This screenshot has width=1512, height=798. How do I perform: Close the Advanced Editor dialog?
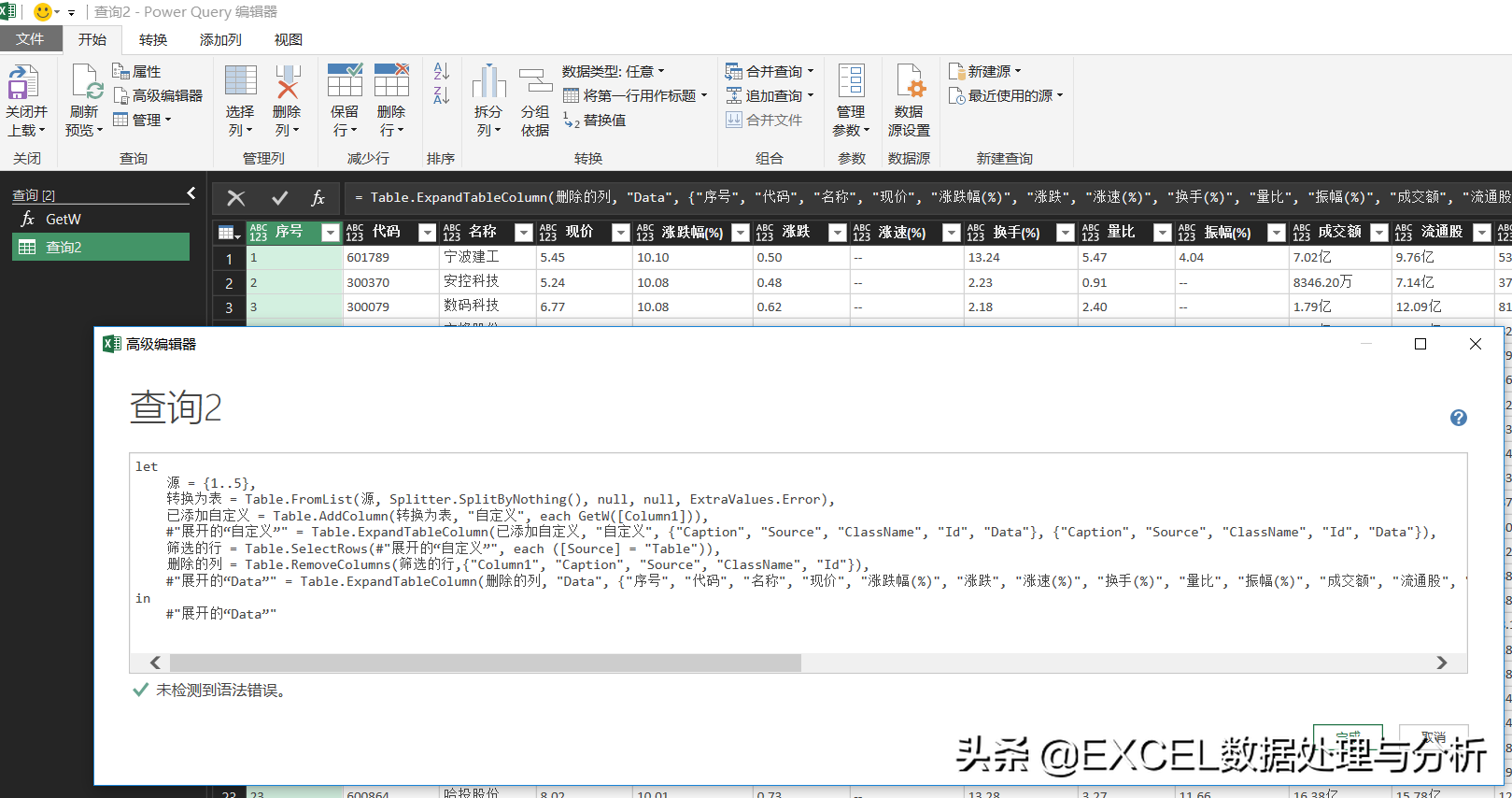click(x=1476, y=344)
